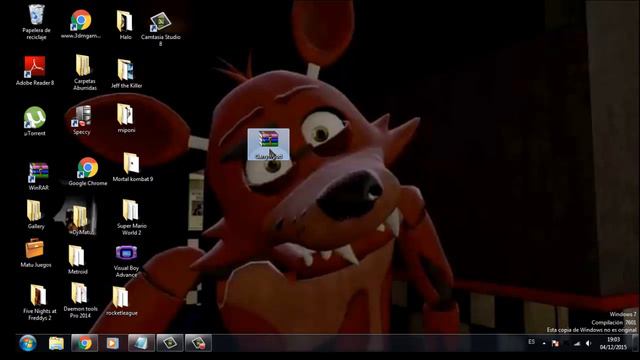Switch to Camtasia Studio in the taskbar
Viewport: 640px width, 360px height.
(170, 343)
